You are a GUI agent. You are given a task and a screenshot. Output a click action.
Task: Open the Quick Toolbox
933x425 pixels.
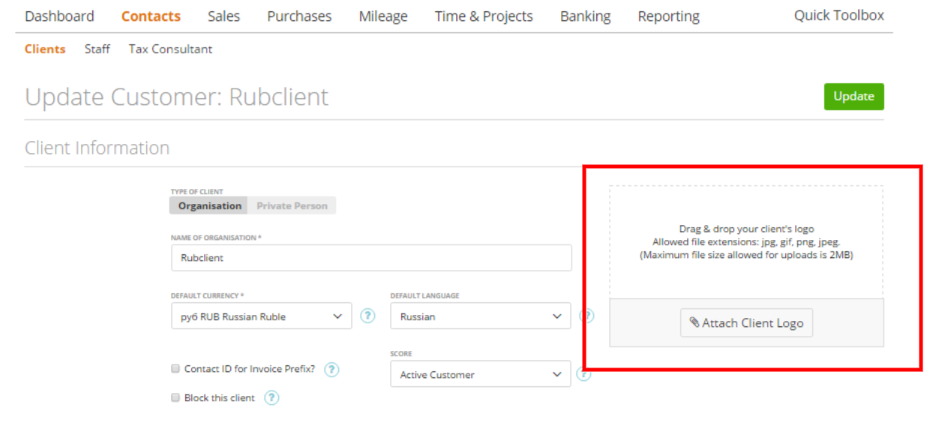click(x=839, y=15)
